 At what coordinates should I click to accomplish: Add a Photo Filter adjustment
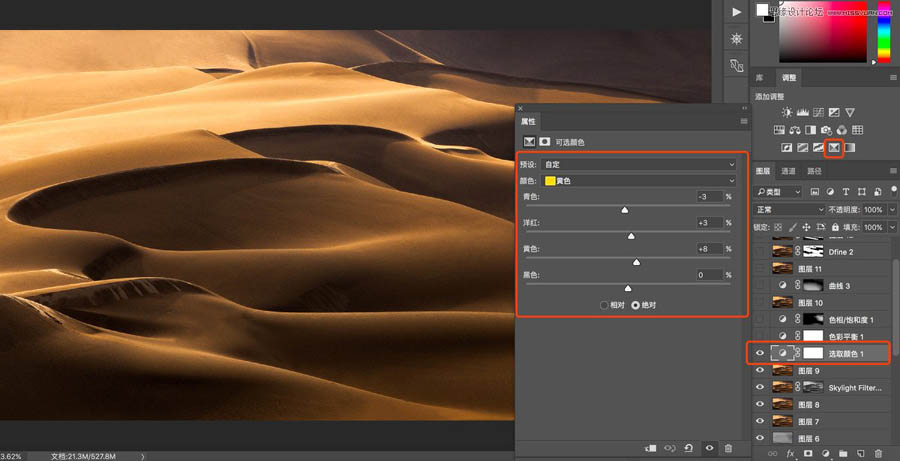[x=826, y=130]
